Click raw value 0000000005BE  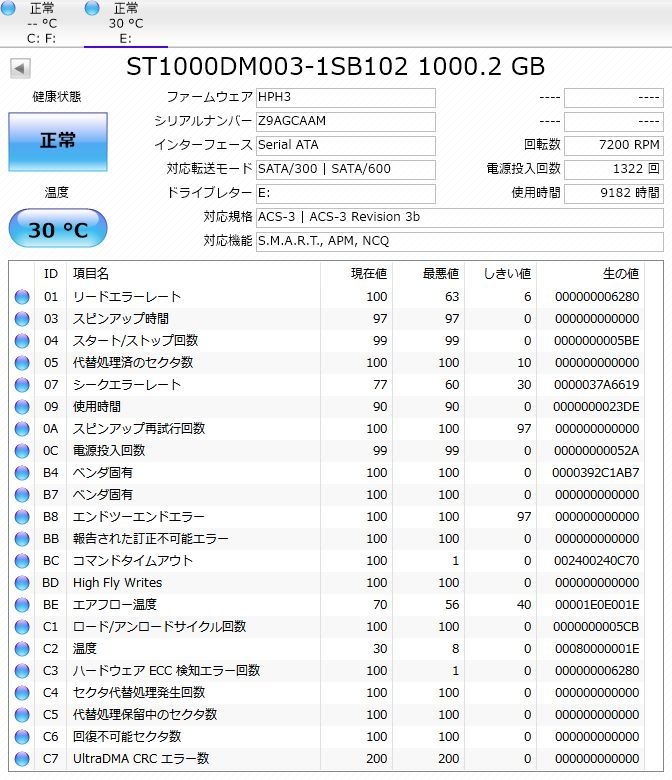[596, 341]
